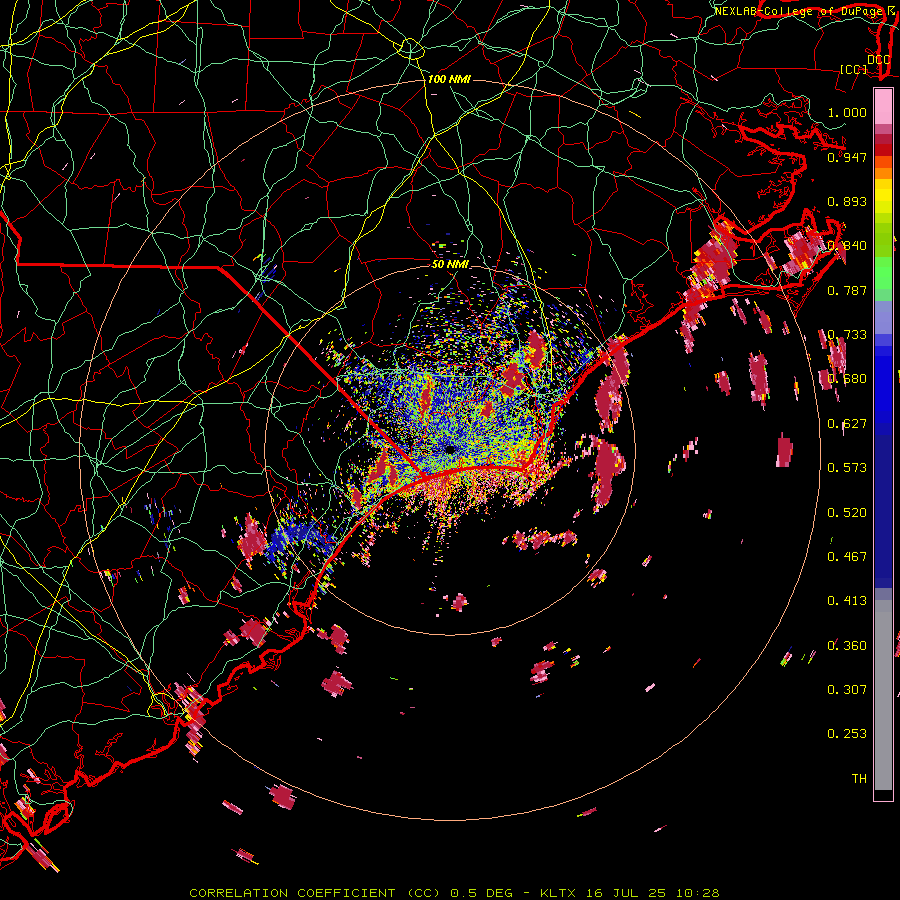Click the 0.840 legend value
This screenshot has height=900, width=900.
pyautogui.click(x=847, y=246)
